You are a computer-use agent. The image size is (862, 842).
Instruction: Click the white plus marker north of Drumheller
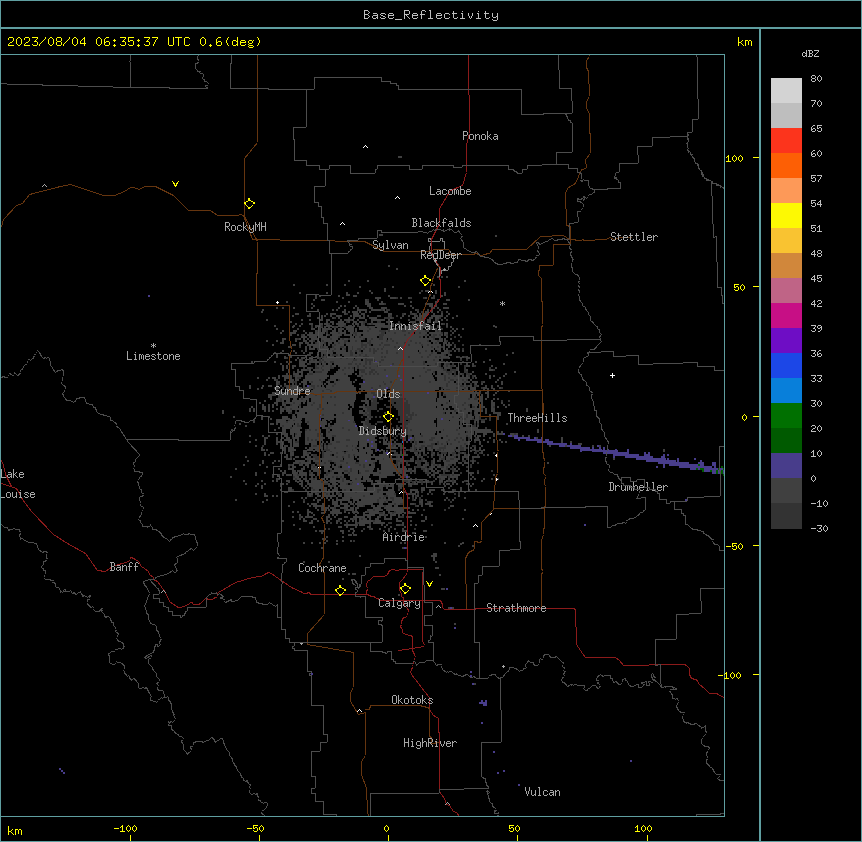[612, 375]
